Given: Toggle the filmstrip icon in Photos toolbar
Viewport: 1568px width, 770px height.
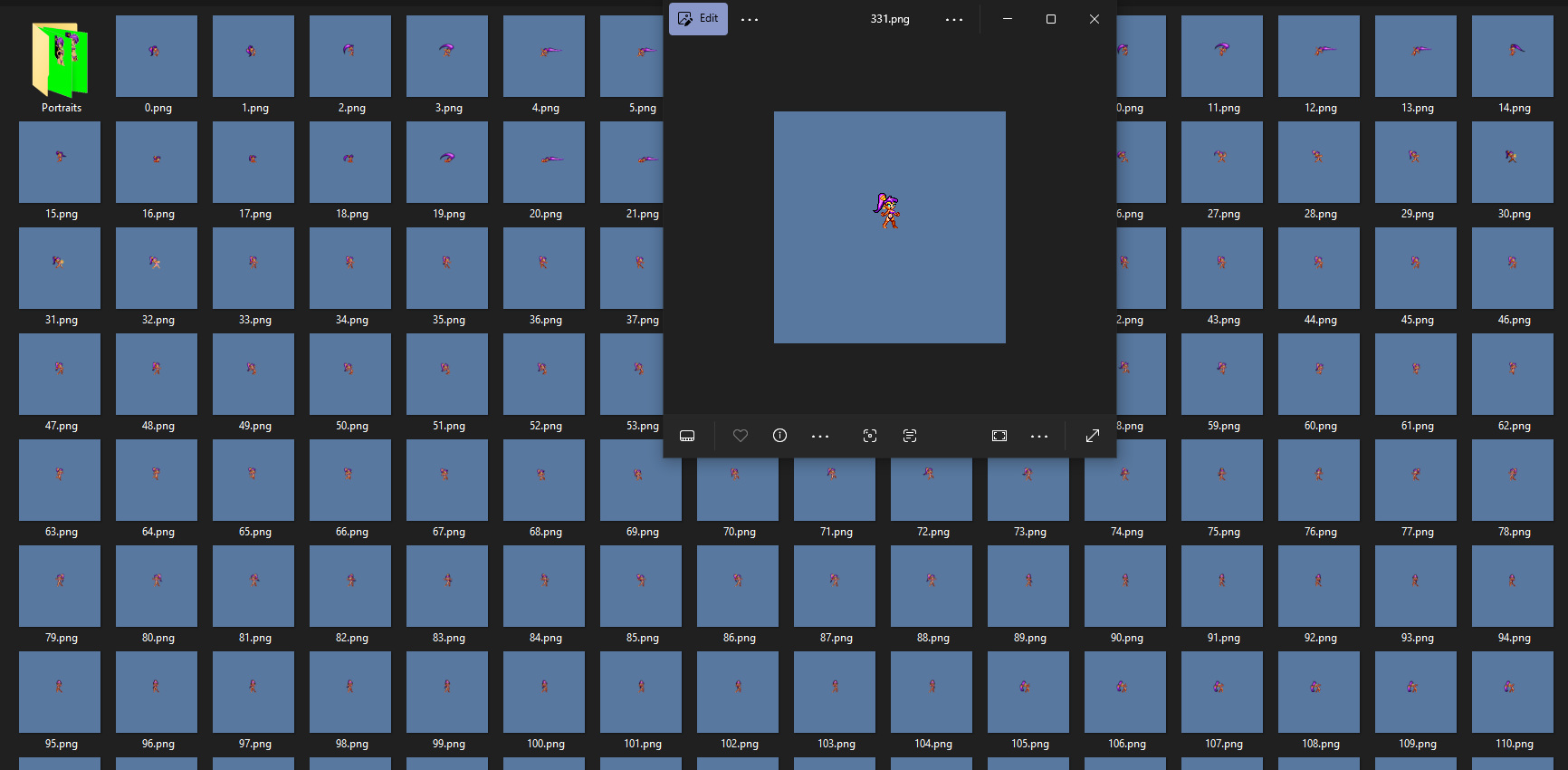Looking at the screenshot, I should 687,436.
